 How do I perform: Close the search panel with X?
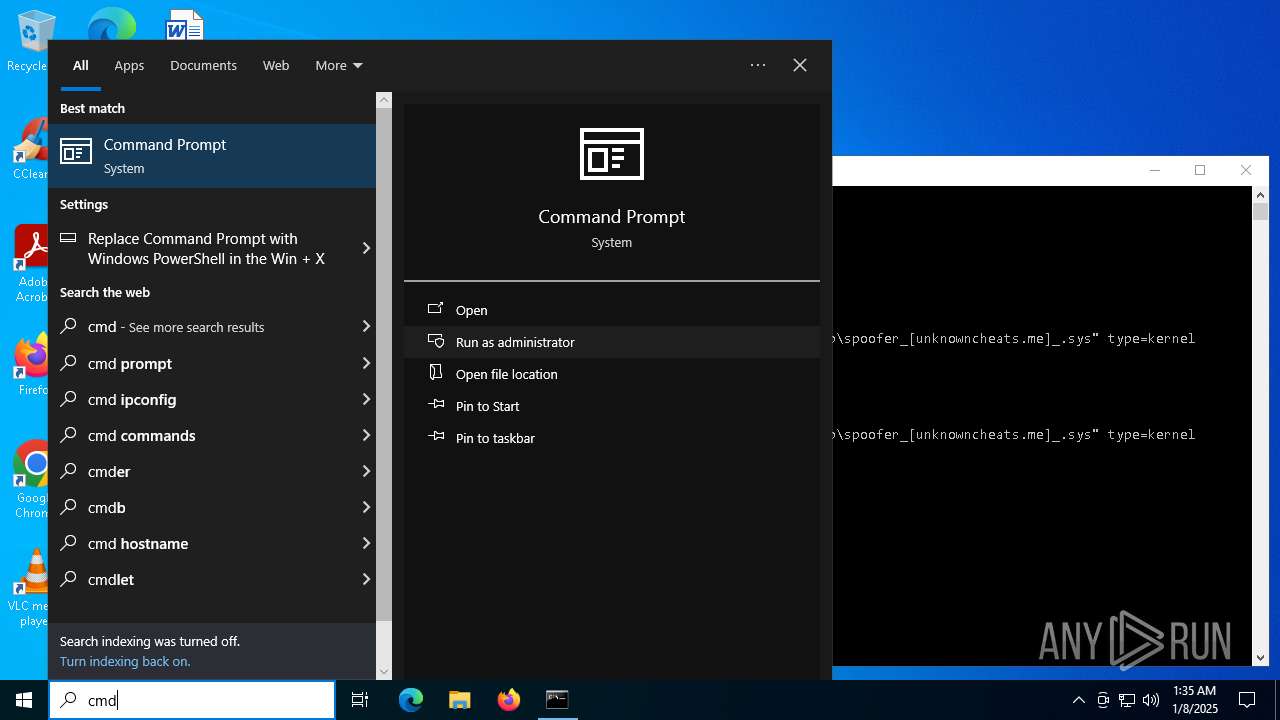800,65
